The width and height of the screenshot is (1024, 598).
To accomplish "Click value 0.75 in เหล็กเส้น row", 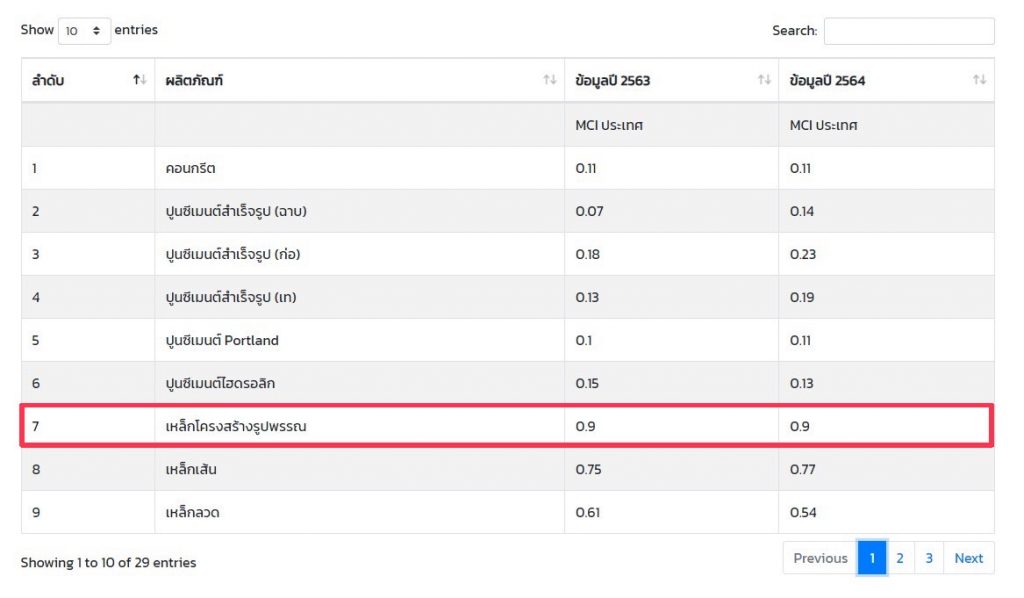I will (x=588, y=469).
